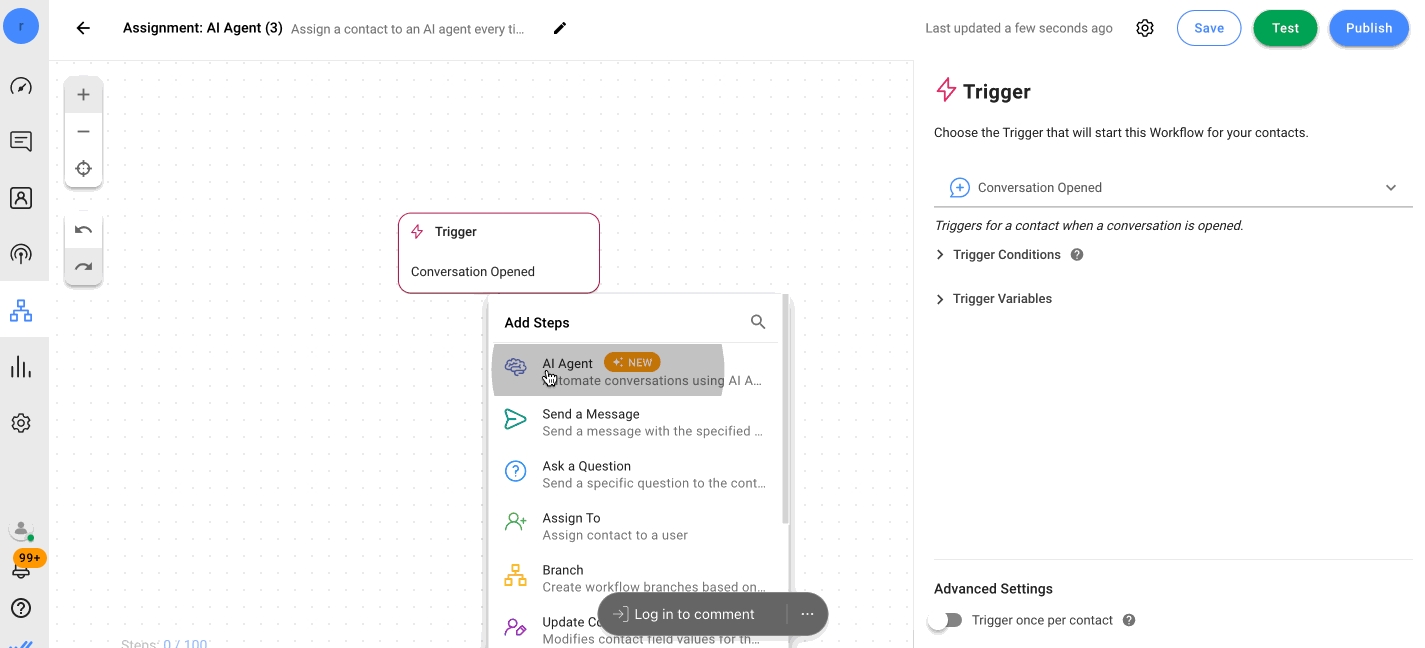Click the Publish button

pyautogui.click(x=1368, y=28)
